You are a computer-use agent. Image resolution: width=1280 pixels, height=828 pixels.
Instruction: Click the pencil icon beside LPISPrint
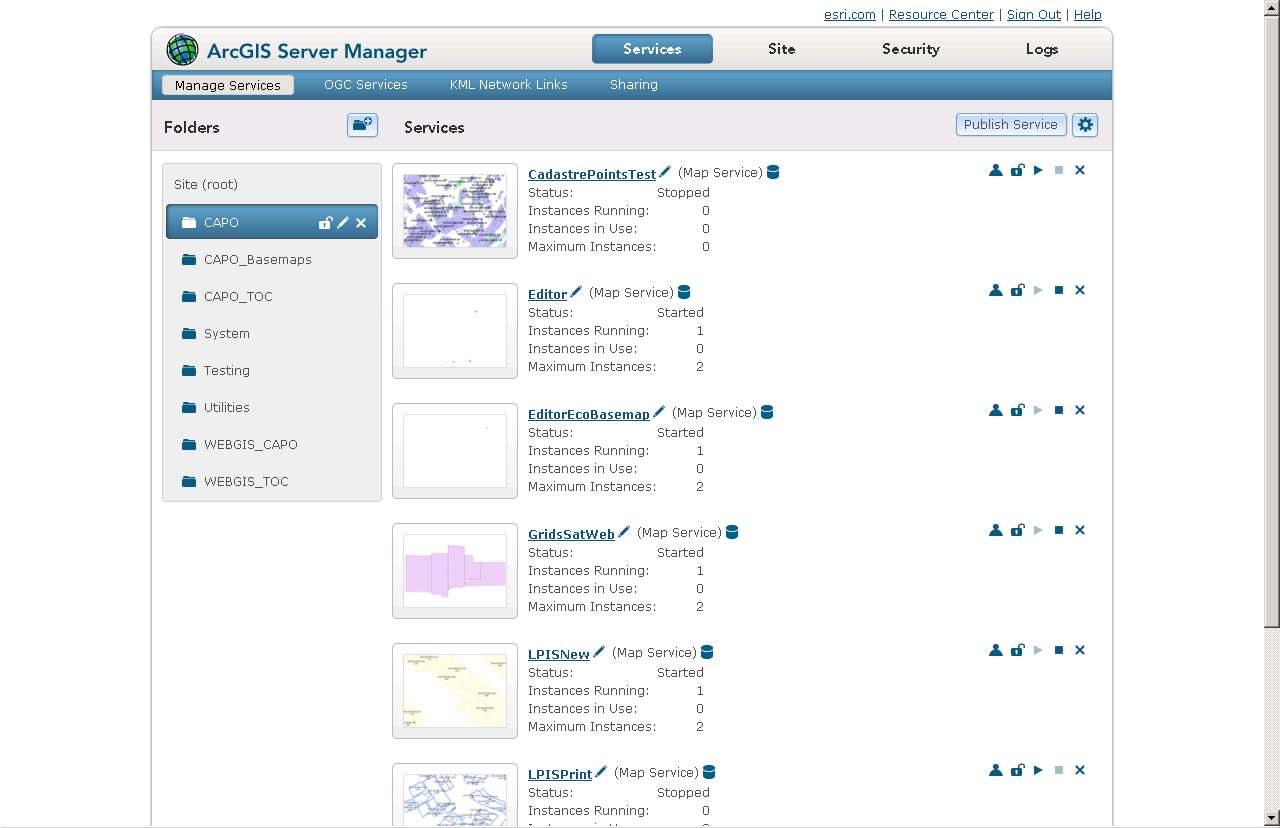point(601,772)
